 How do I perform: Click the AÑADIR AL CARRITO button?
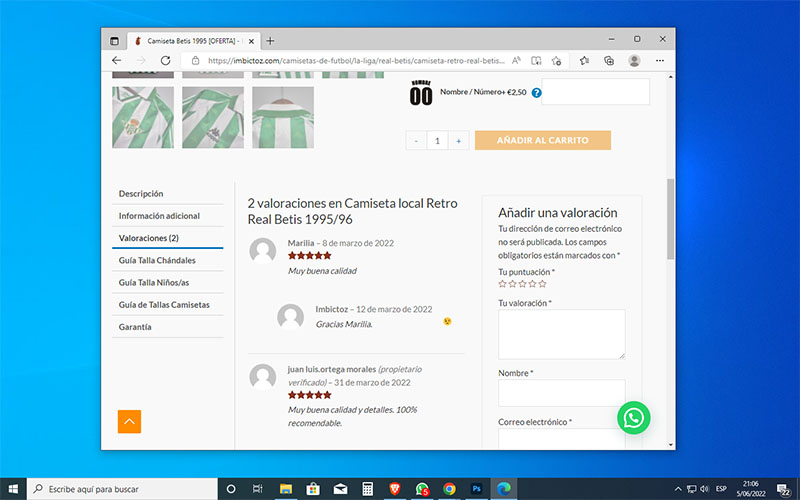click(x=543, y=140)
